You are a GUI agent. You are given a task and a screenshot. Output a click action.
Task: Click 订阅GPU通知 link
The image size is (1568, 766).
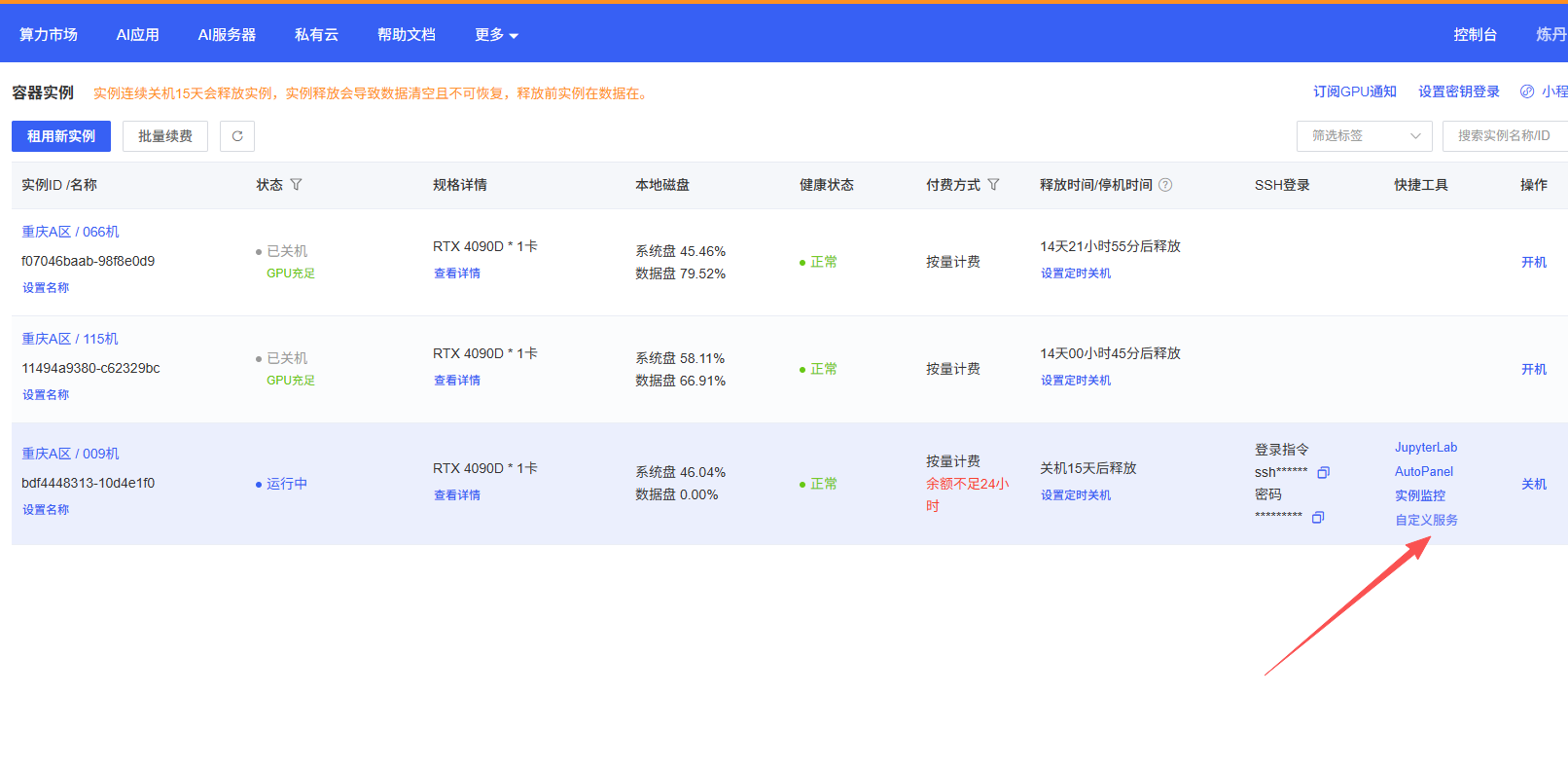pyautogui.click(x=1354, y=91)
